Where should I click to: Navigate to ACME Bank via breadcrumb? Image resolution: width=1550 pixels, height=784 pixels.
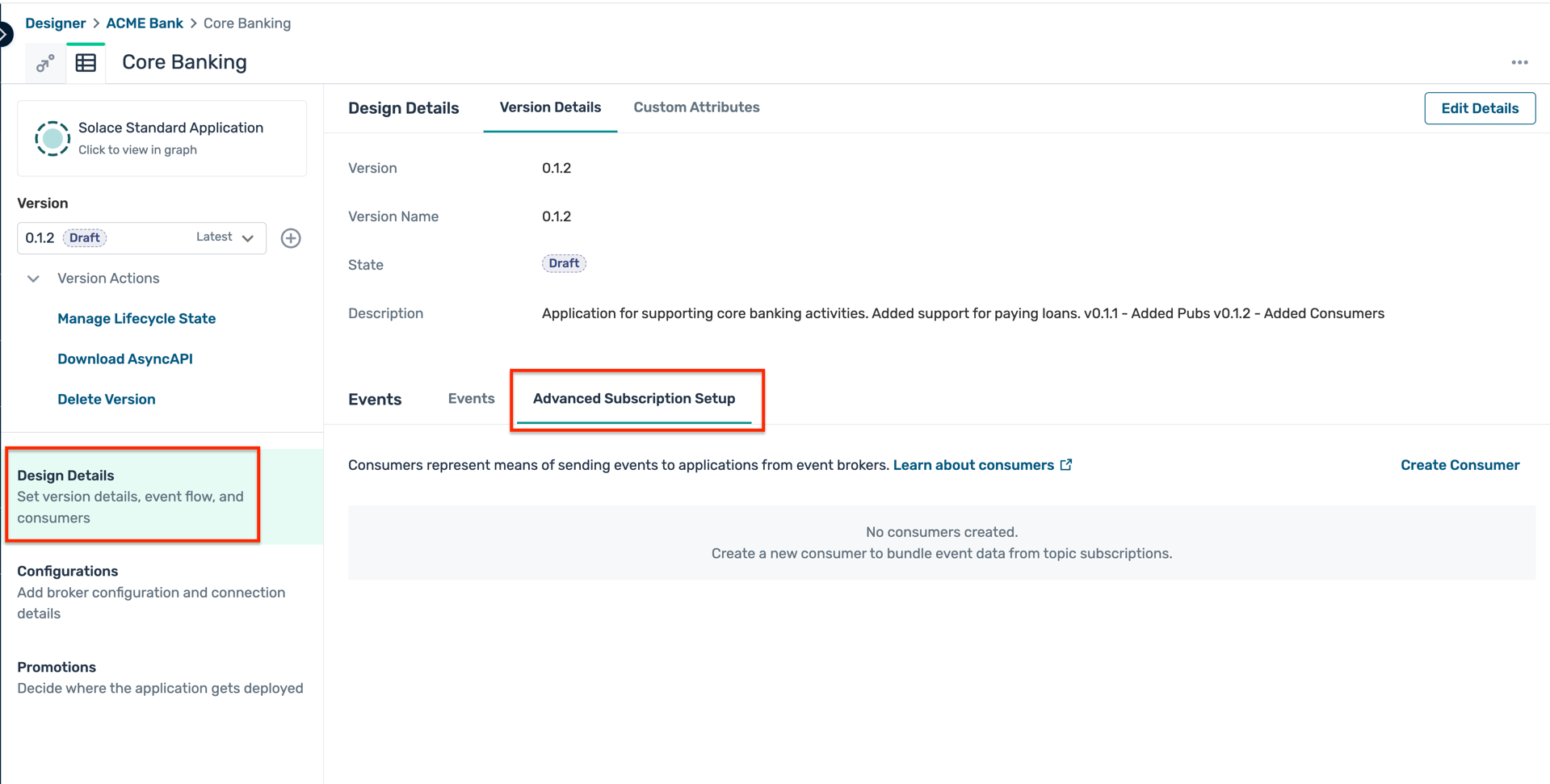click(x=144, y=23)
